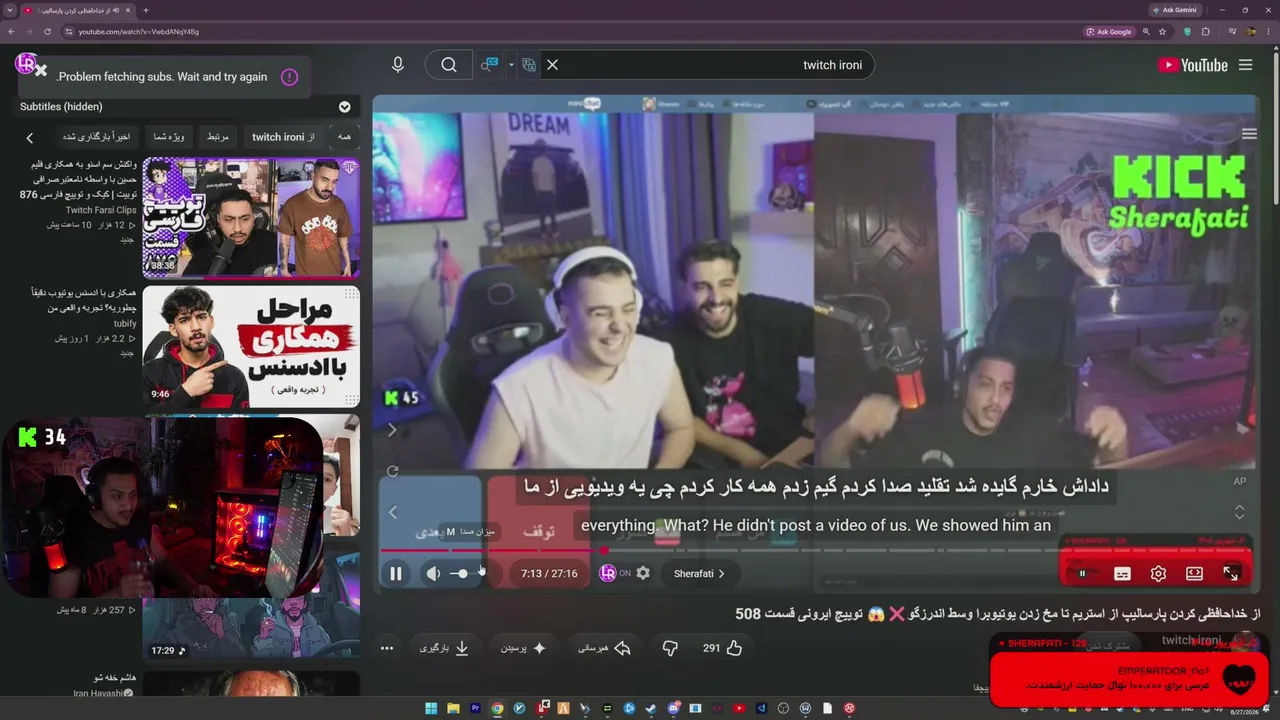1280x720 pixels.
Task: Toggle autoplay switch in player controls
Action: [x=1083, y=574]
